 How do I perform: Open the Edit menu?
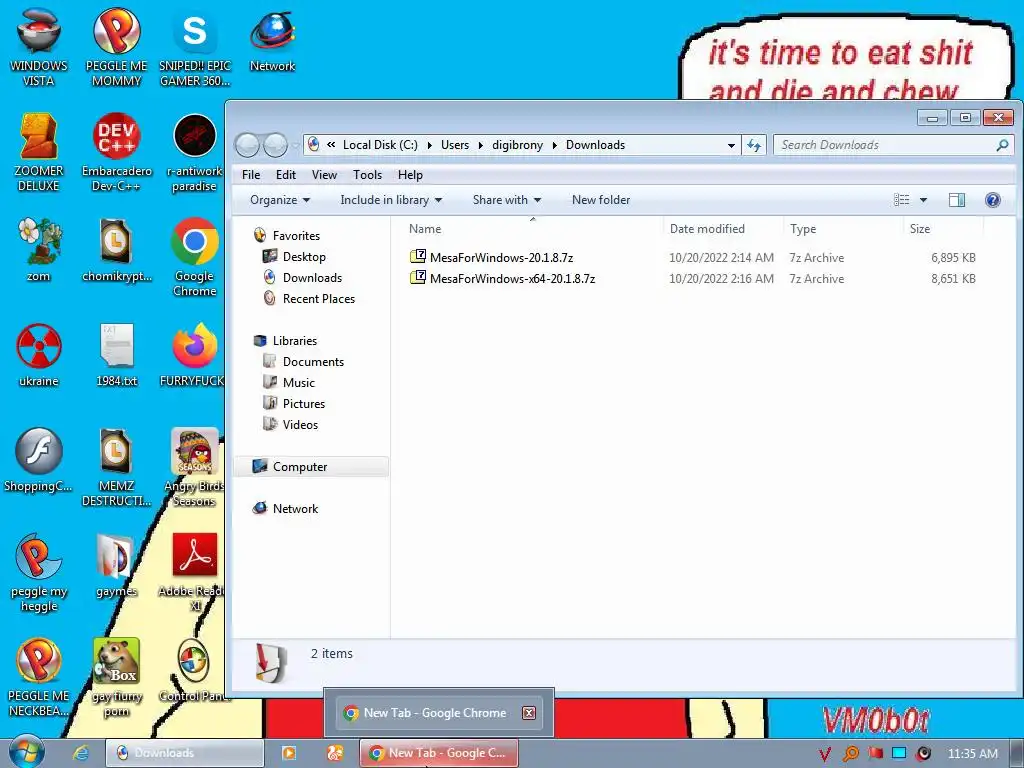coord(285,175)
